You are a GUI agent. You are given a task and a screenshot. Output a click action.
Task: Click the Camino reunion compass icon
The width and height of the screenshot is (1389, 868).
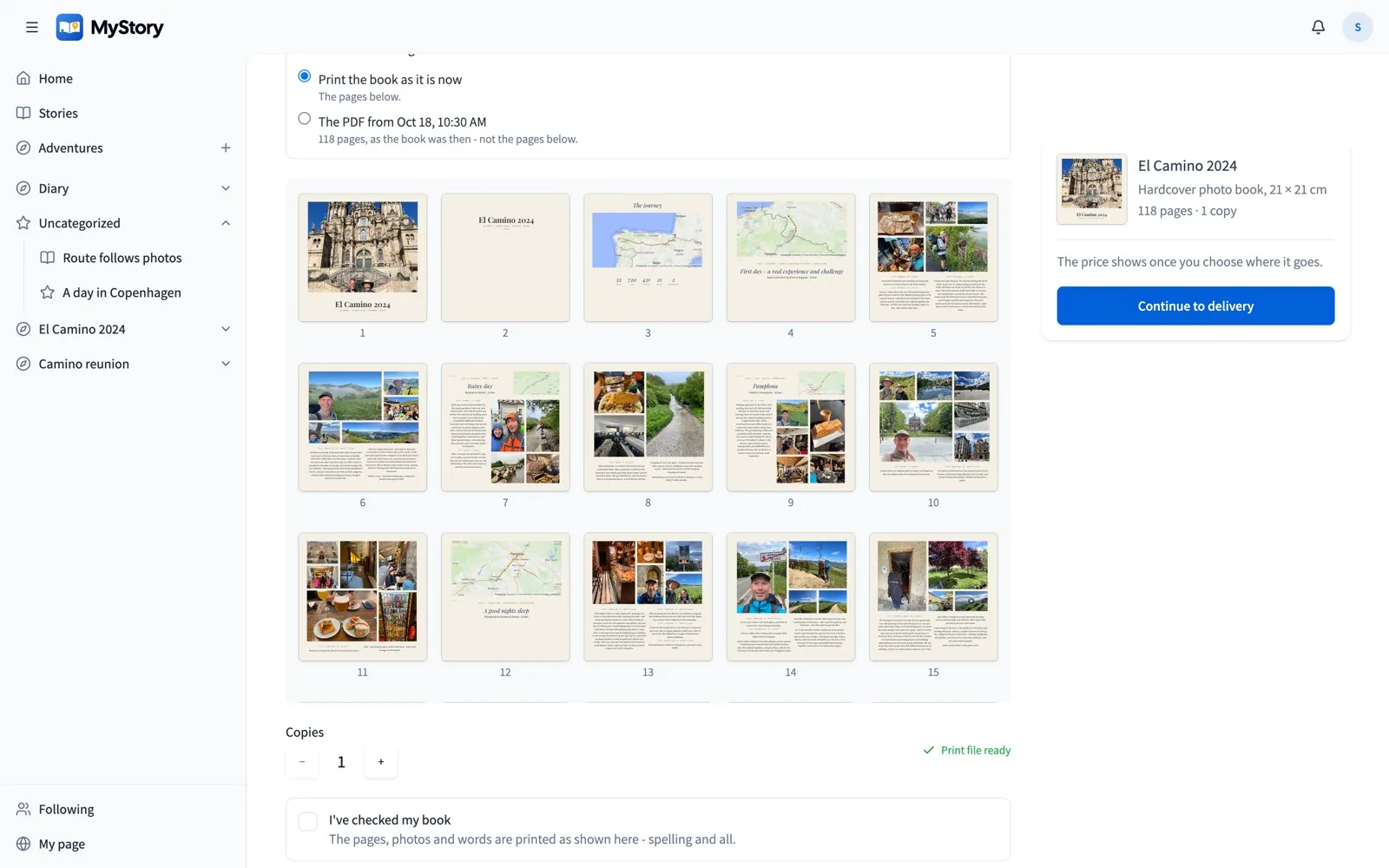pos(23,364)
